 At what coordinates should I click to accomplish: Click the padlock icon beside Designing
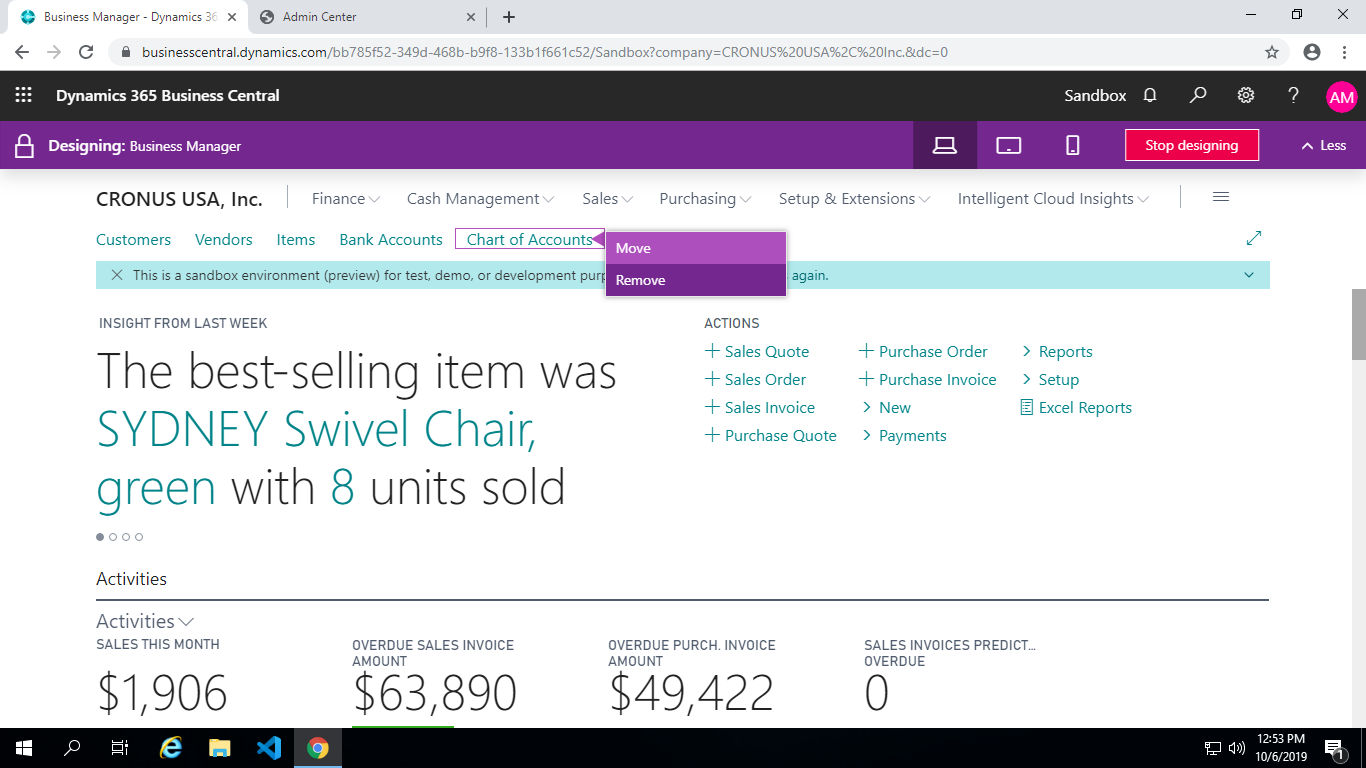click(24, 146)
